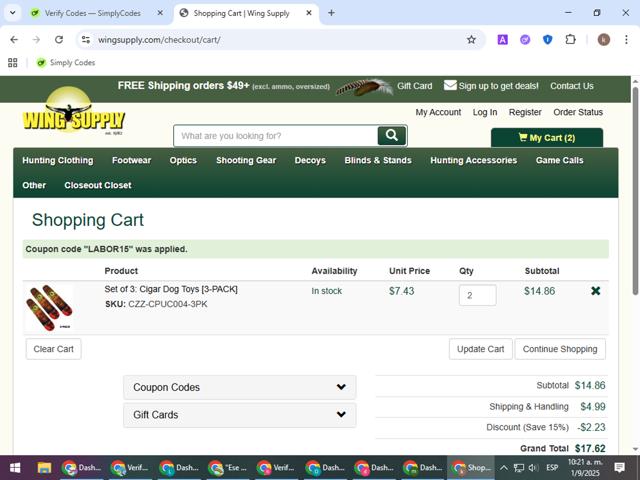Click the Continue Shopping button
The height and width of the screenshot is (480, 640).
(560, 349)
